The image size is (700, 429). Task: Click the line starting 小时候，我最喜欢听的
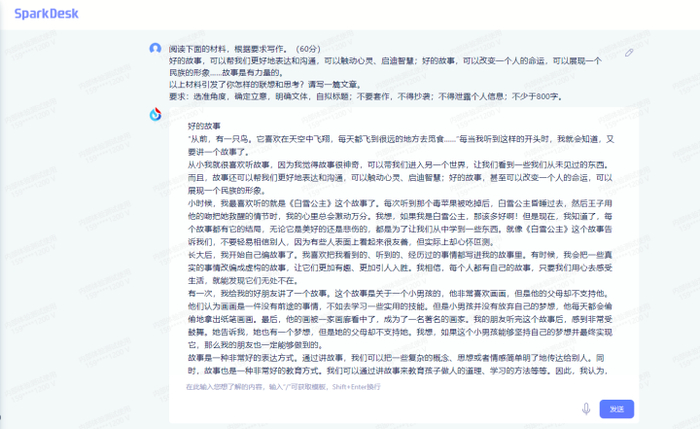pyautogui.click(x=400, y=204)
